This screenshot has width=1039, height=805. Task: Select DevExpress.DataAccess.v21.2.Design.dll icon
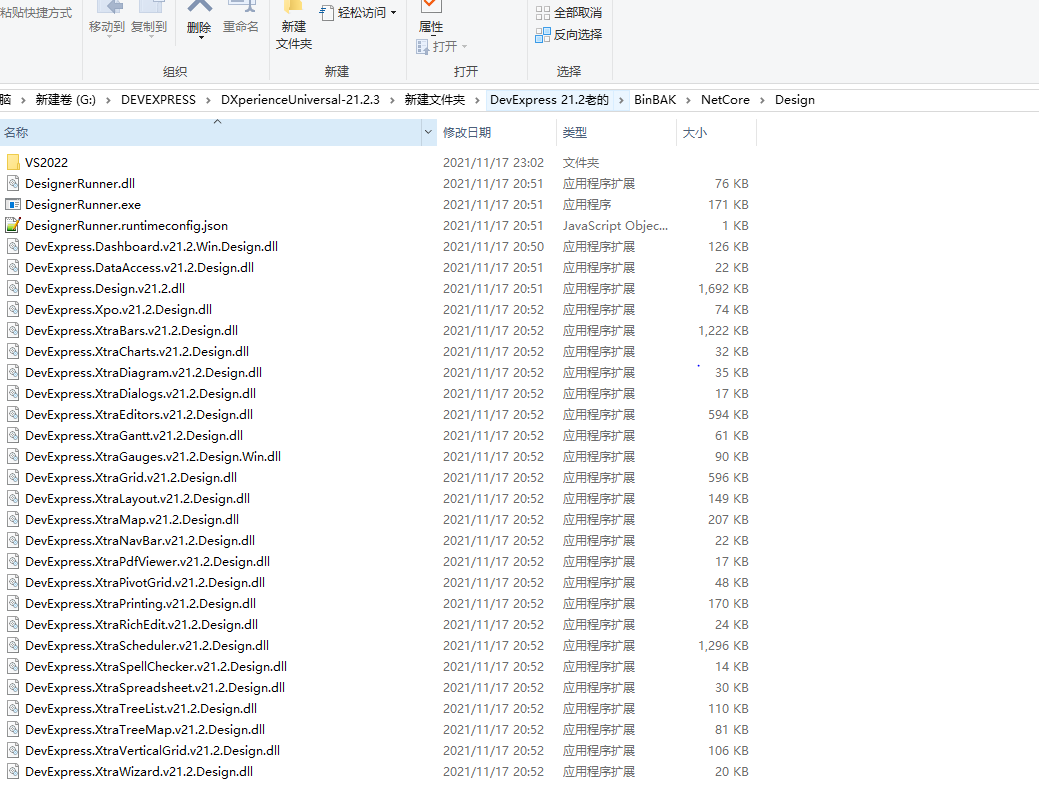(13, 268)
